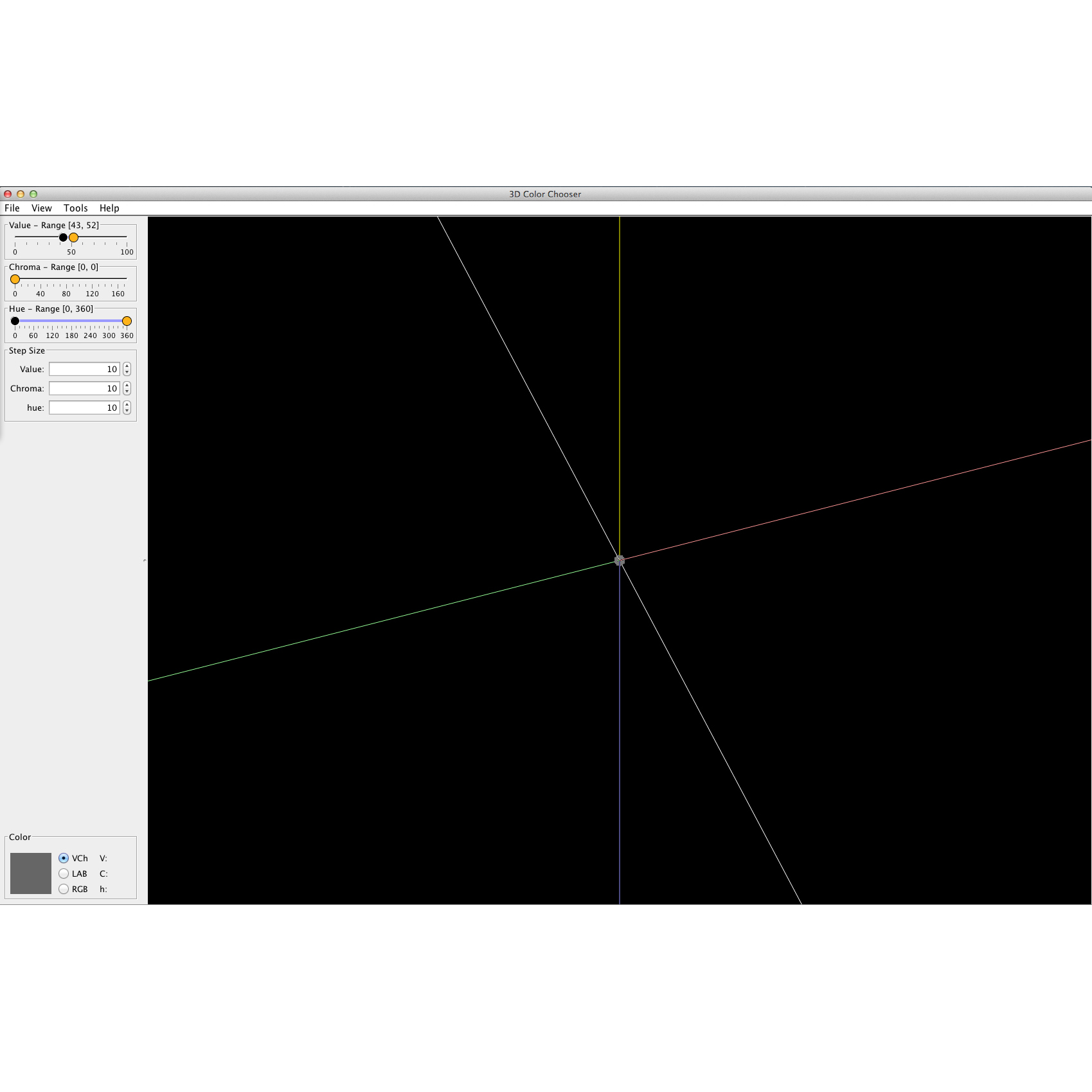Open the Help menu
The image size is (1092, 1092).
click(x=109, y=208)
